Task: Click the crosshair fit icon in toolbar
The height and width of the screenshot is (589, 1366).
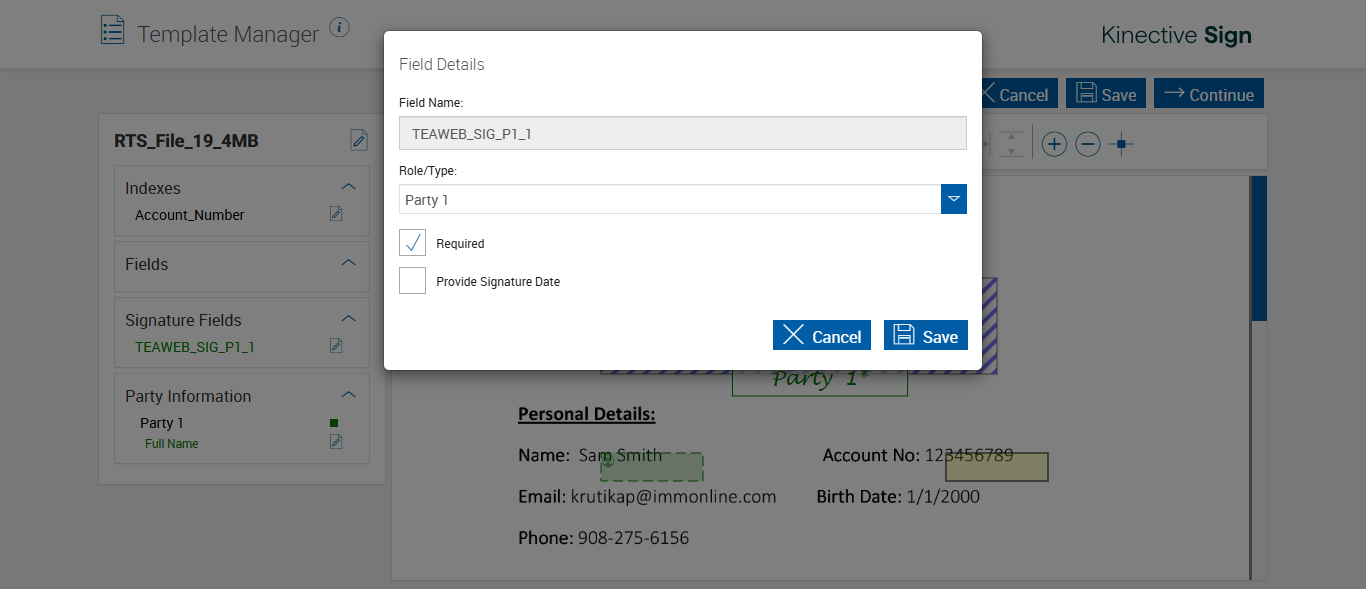Action: tap(1122, 144)
